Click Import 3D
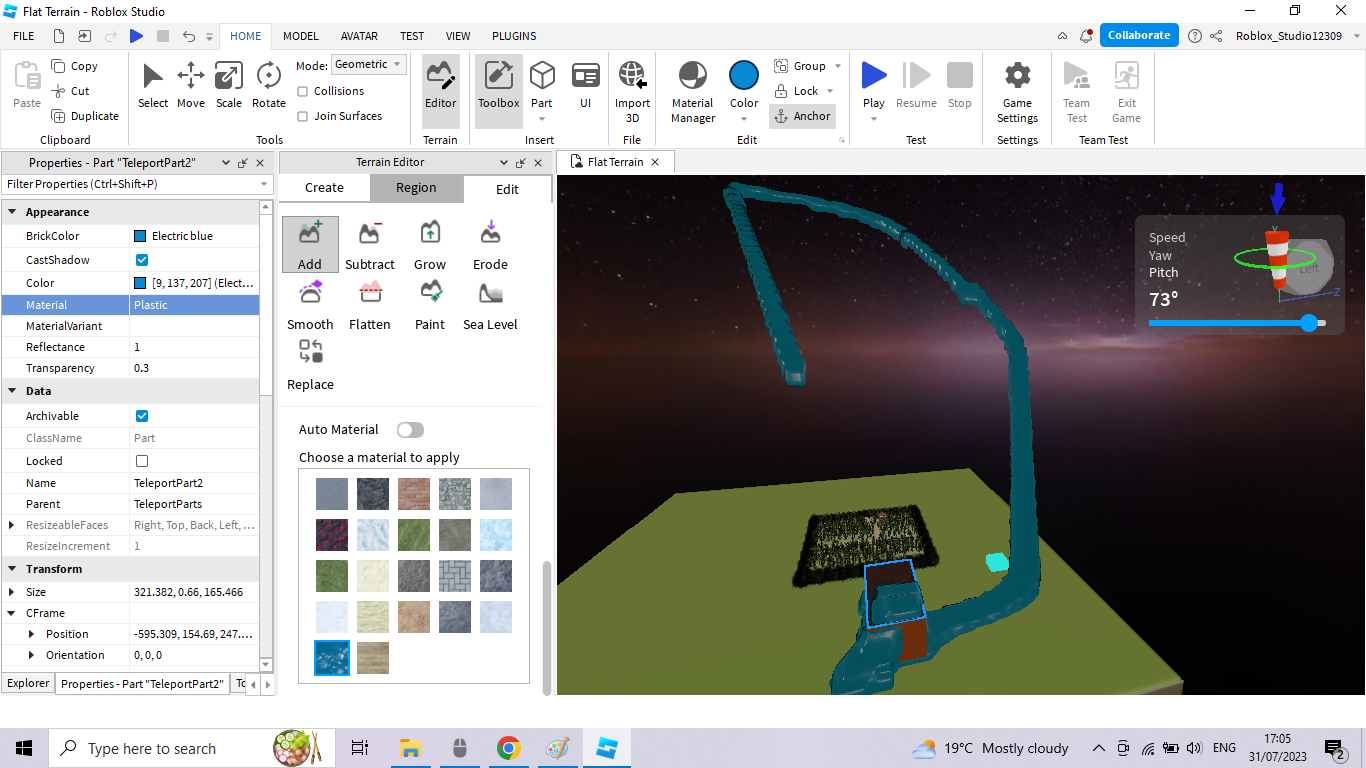Screen dimensions: 1366x768 632,90
